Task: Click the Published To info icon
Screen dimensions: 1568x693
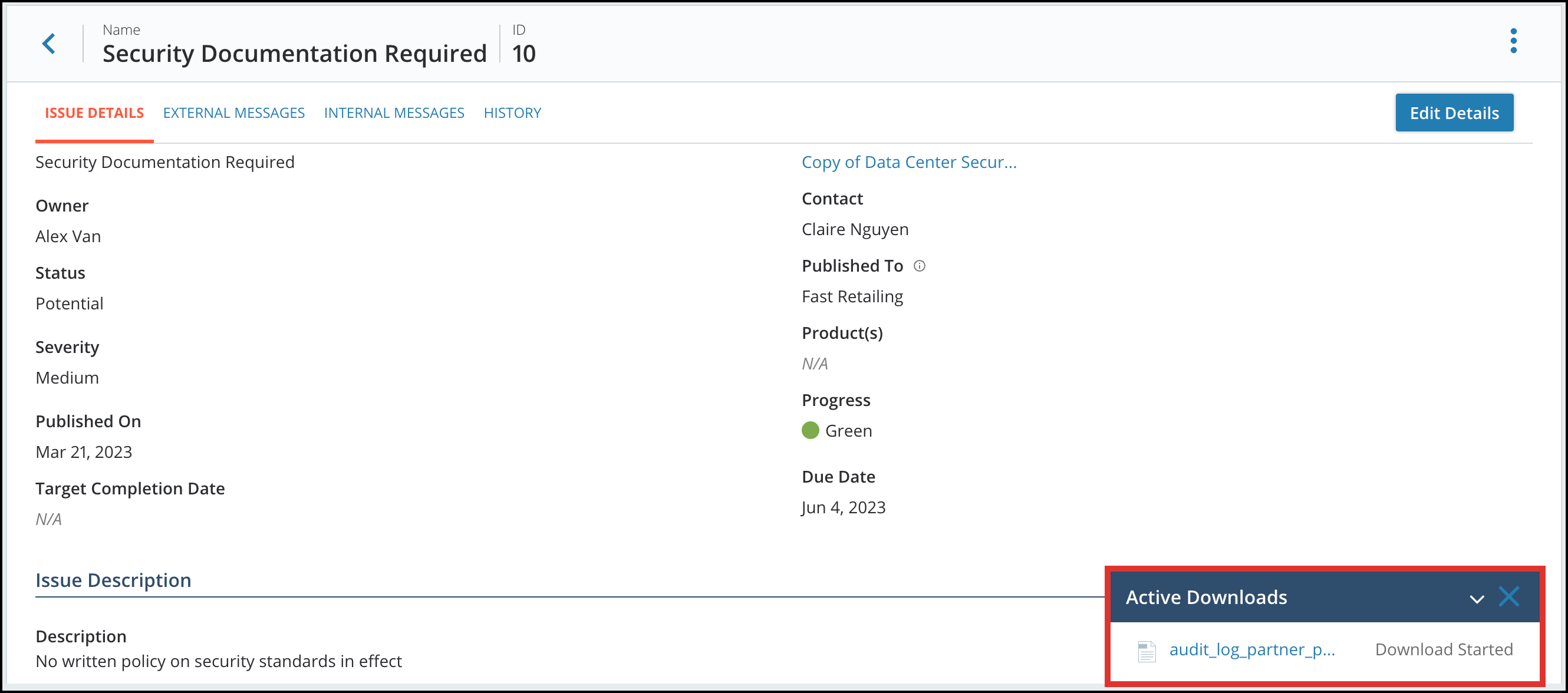Action: (x=920, y=266)
